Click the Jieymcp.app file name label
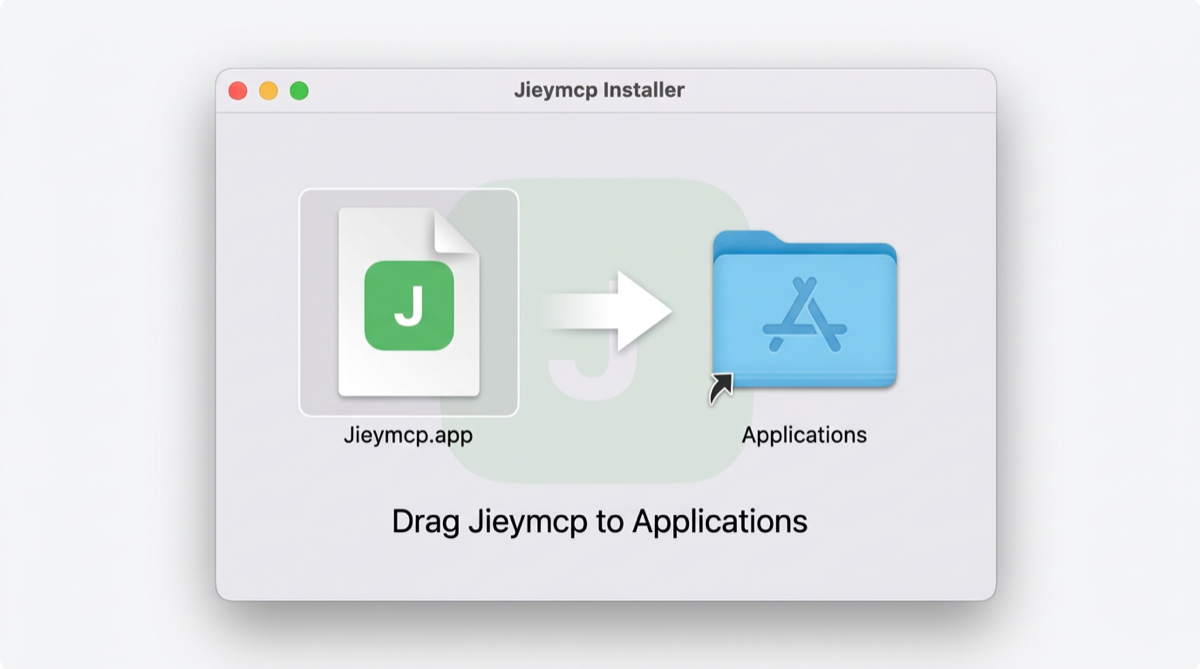The width and height of the screenshot is (1200, 669). [408, 436]
